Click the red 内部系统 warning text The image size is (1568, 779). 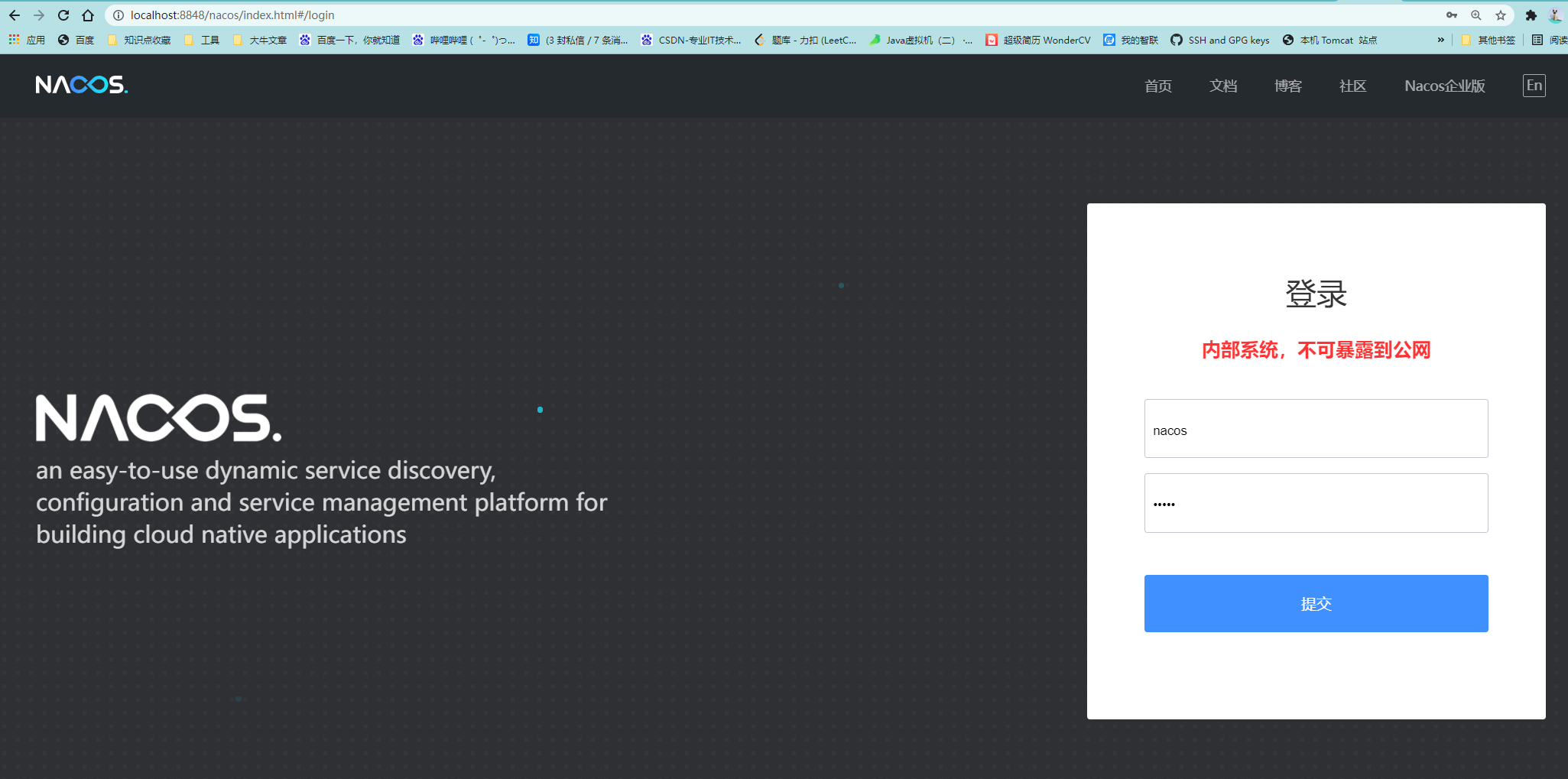1316,350
